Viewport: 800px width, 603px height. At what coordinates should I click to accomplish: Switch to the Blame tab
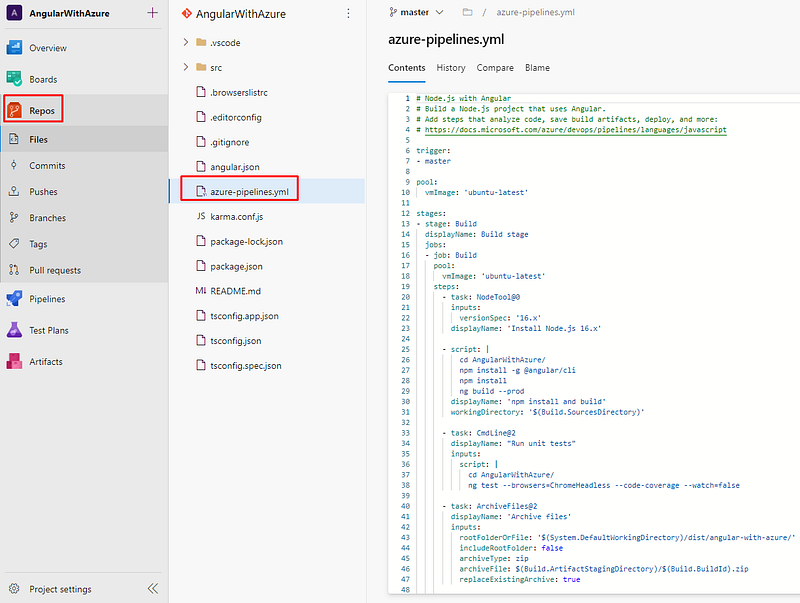[x=537, y=68]
